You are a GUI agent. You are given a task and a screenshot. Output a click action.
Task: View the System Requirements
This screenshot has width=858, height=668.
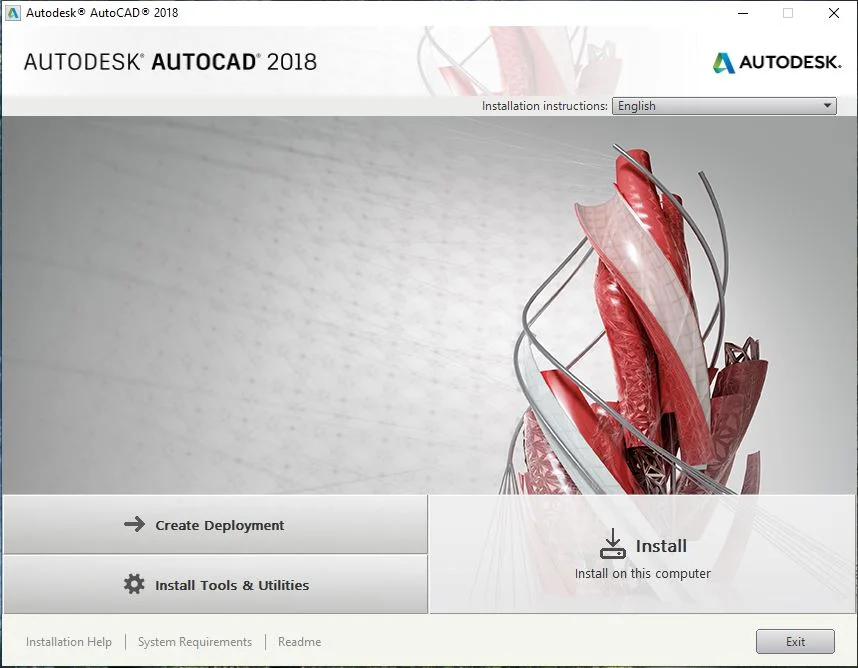[x=194, y=641]
